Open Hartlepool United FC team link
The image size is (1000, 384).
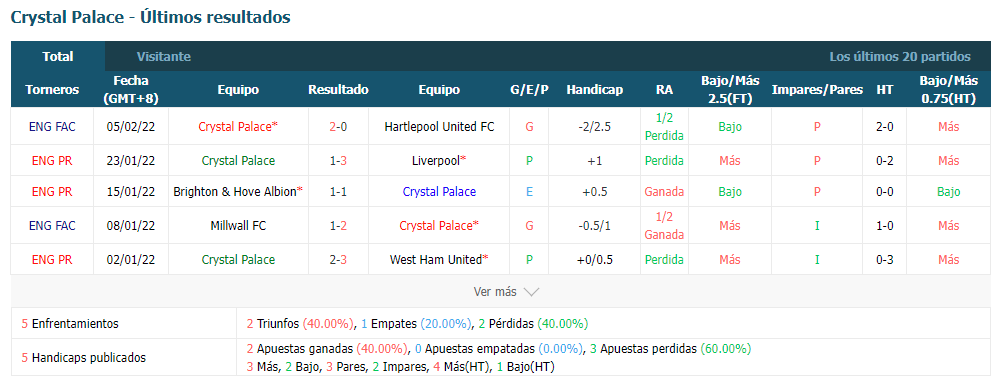pos(439,126)
